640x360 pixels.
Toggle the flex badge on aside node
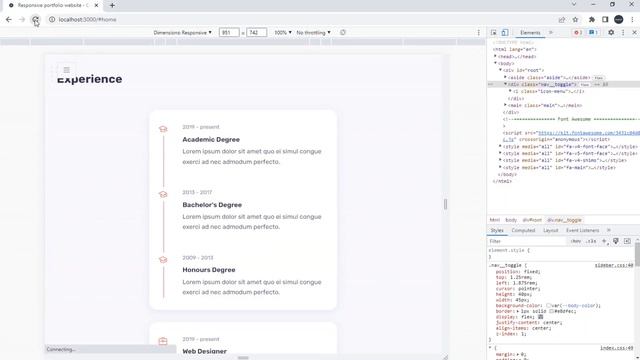(x=599, y=78)
